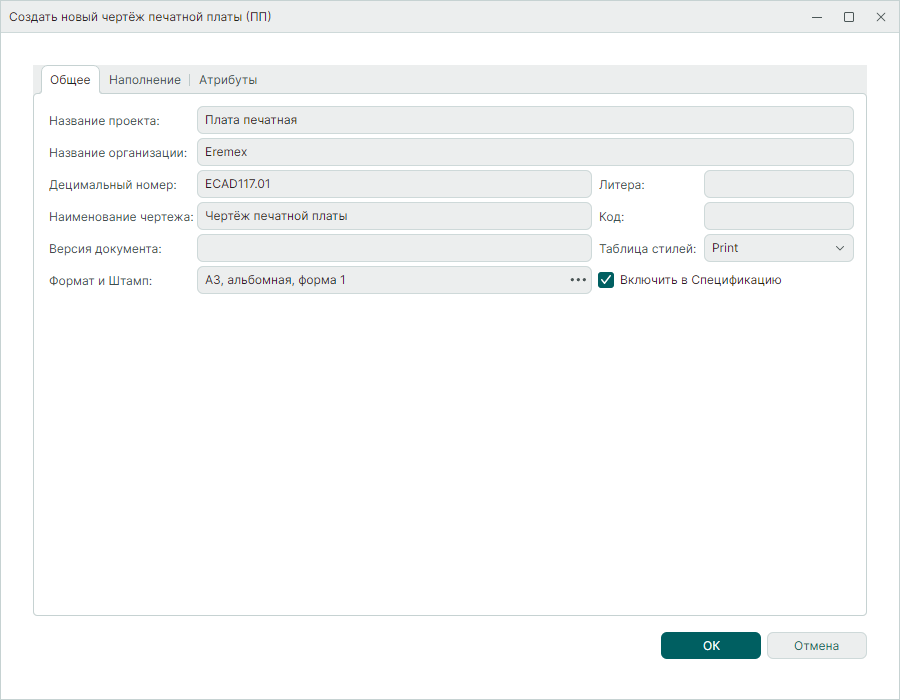Click the Отмена button
Image resolution: width=900 pixels, height=700 pixels.
point(816,645)
